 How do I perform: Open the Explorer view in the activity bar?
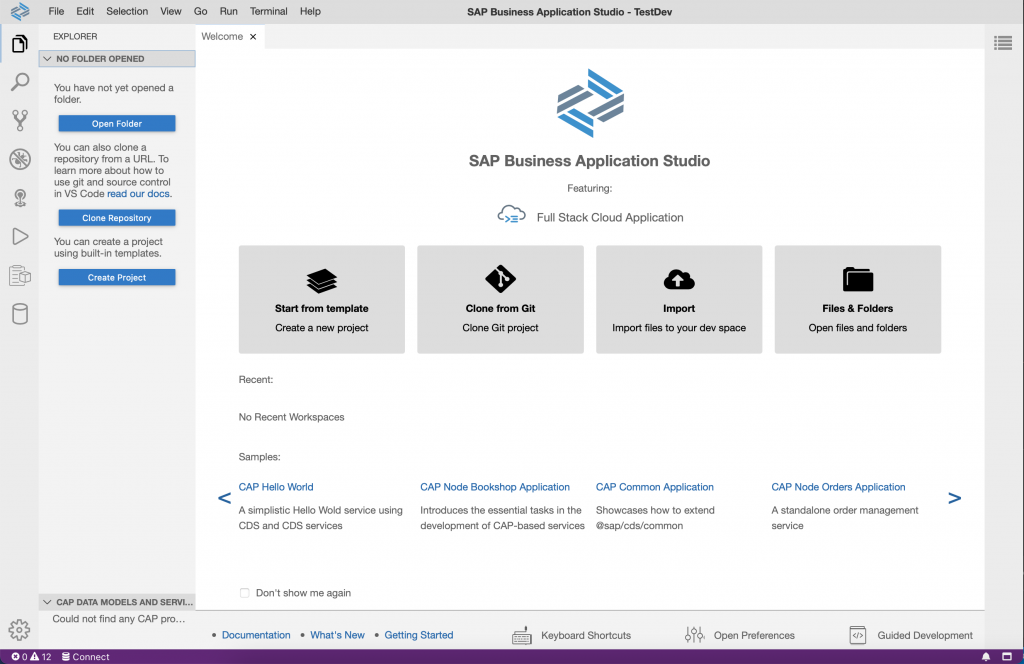coord(20,44)
